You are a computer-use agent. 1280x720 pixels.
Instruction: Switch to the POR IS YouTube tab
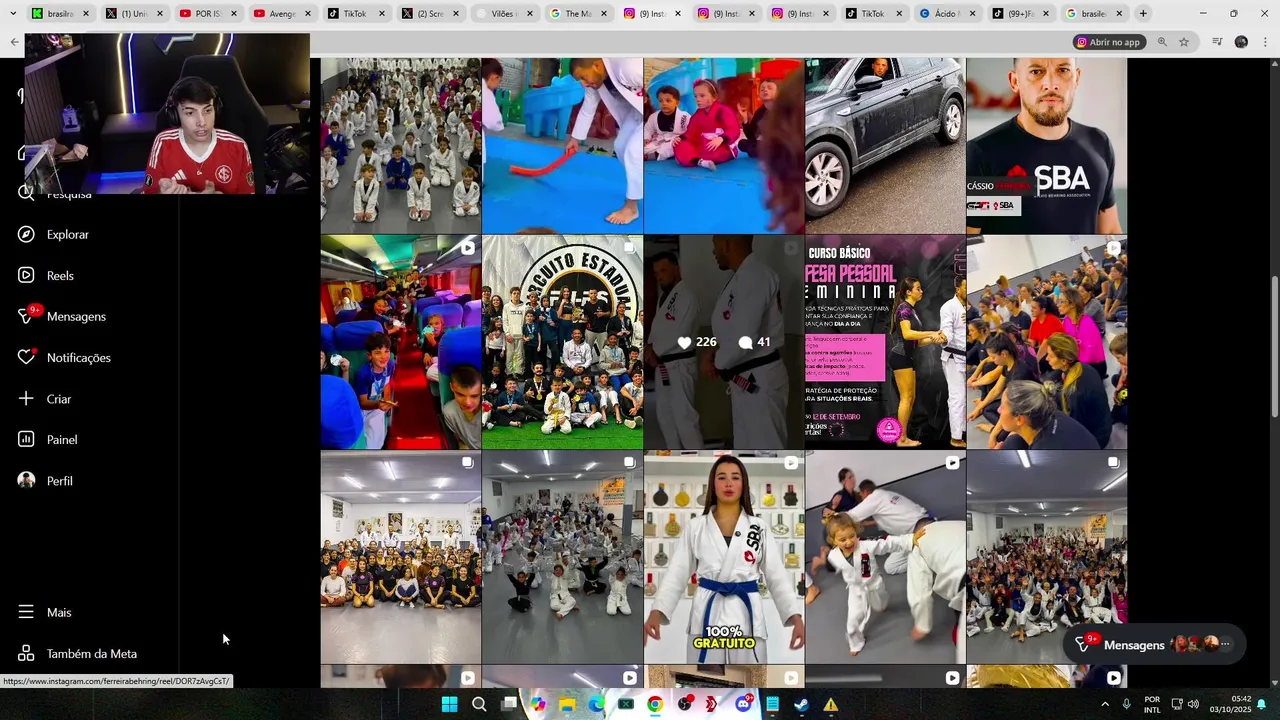208,14
